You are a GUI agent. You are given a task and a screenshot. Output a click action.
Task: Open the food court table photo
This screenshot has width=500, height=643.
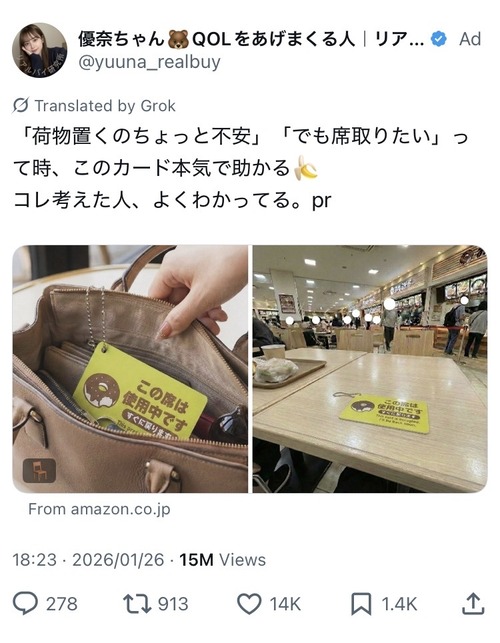click(370, 369)
